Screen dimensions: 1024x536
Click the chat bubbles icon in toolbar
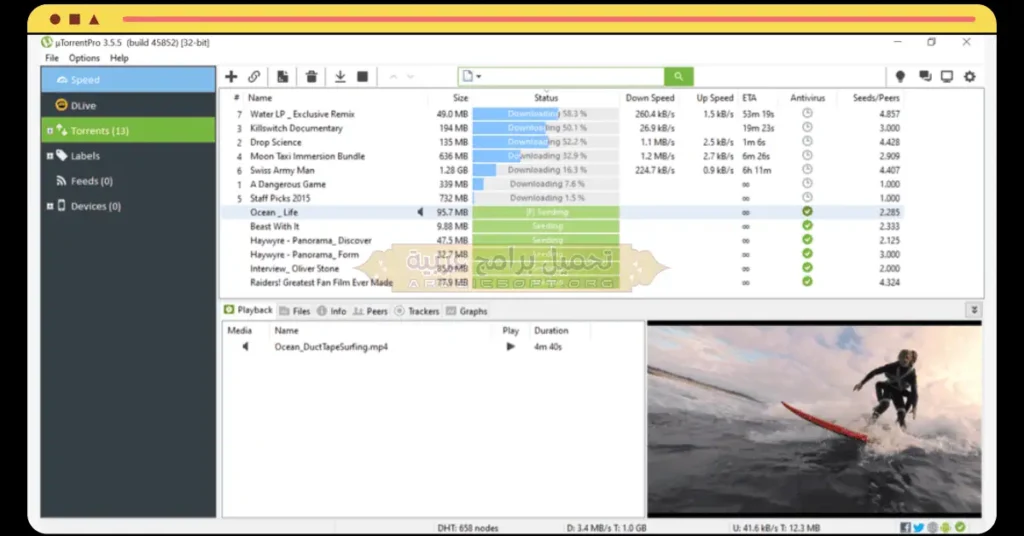pyautogui.click(x=925, y=76)
